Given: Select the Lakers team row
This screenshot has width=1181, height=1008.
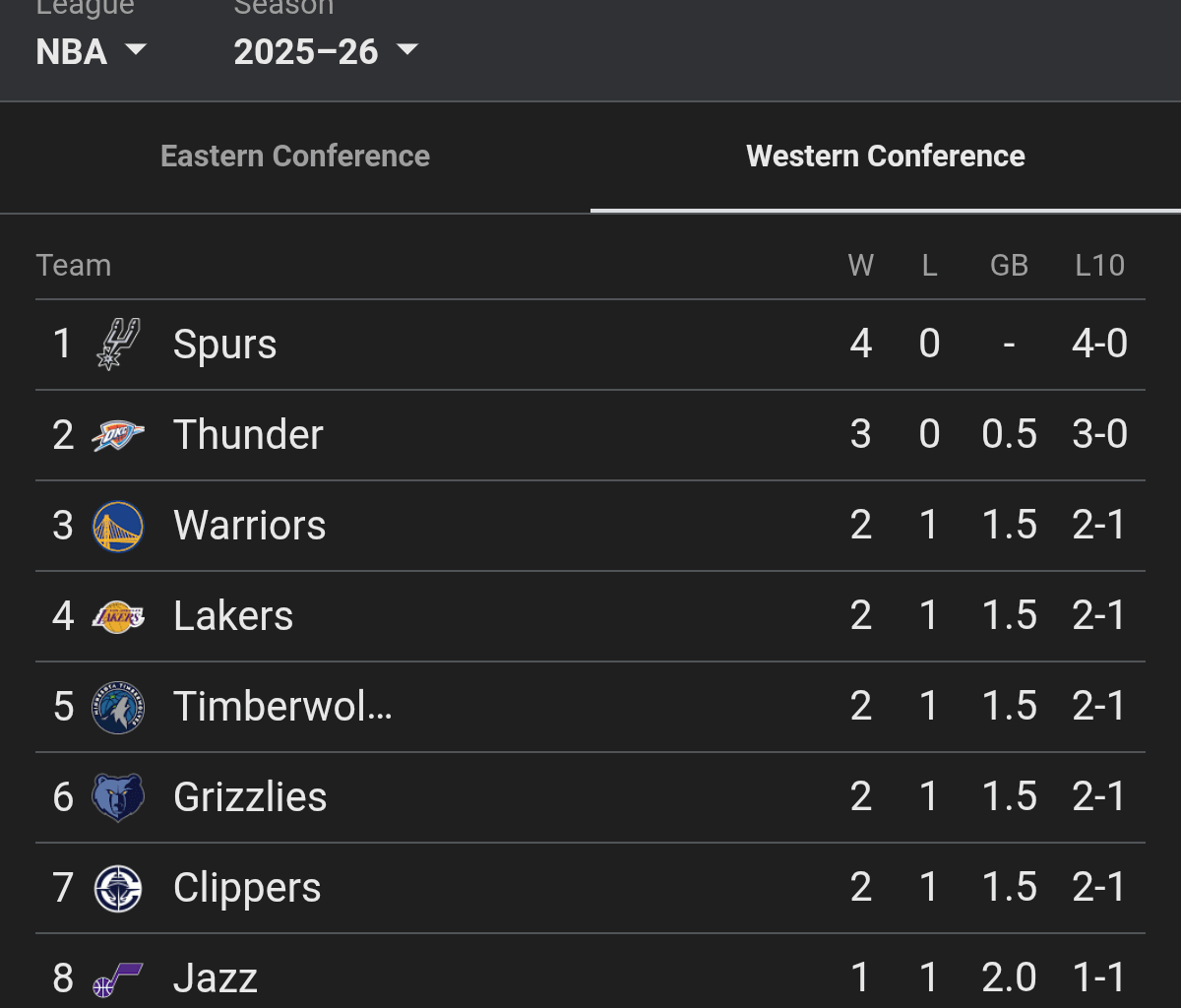Looking at the screenshot, I should coord(232,615).
